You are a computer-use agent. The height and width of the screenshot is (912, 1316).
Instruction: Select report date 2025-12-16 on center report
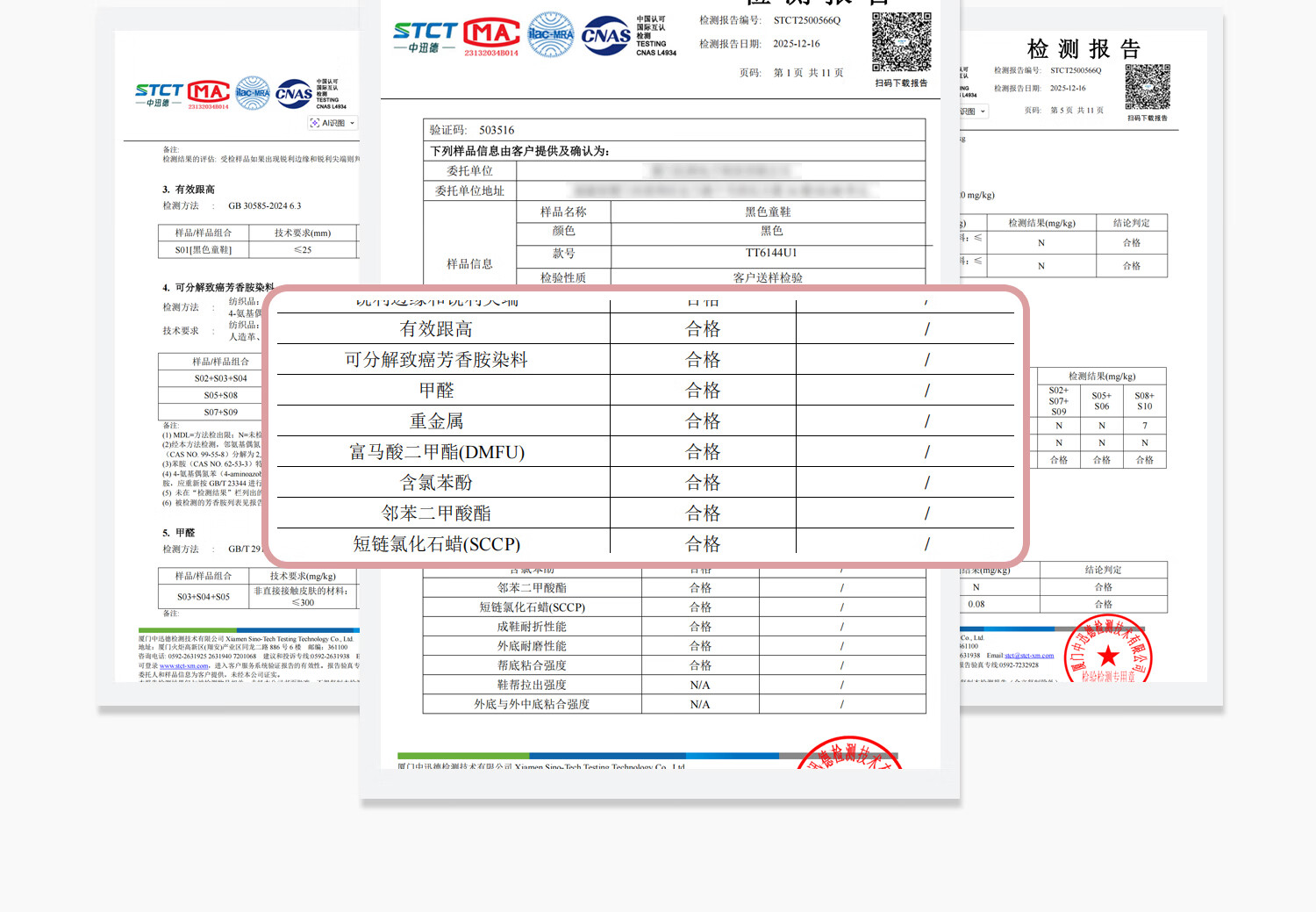pos(797,44)
